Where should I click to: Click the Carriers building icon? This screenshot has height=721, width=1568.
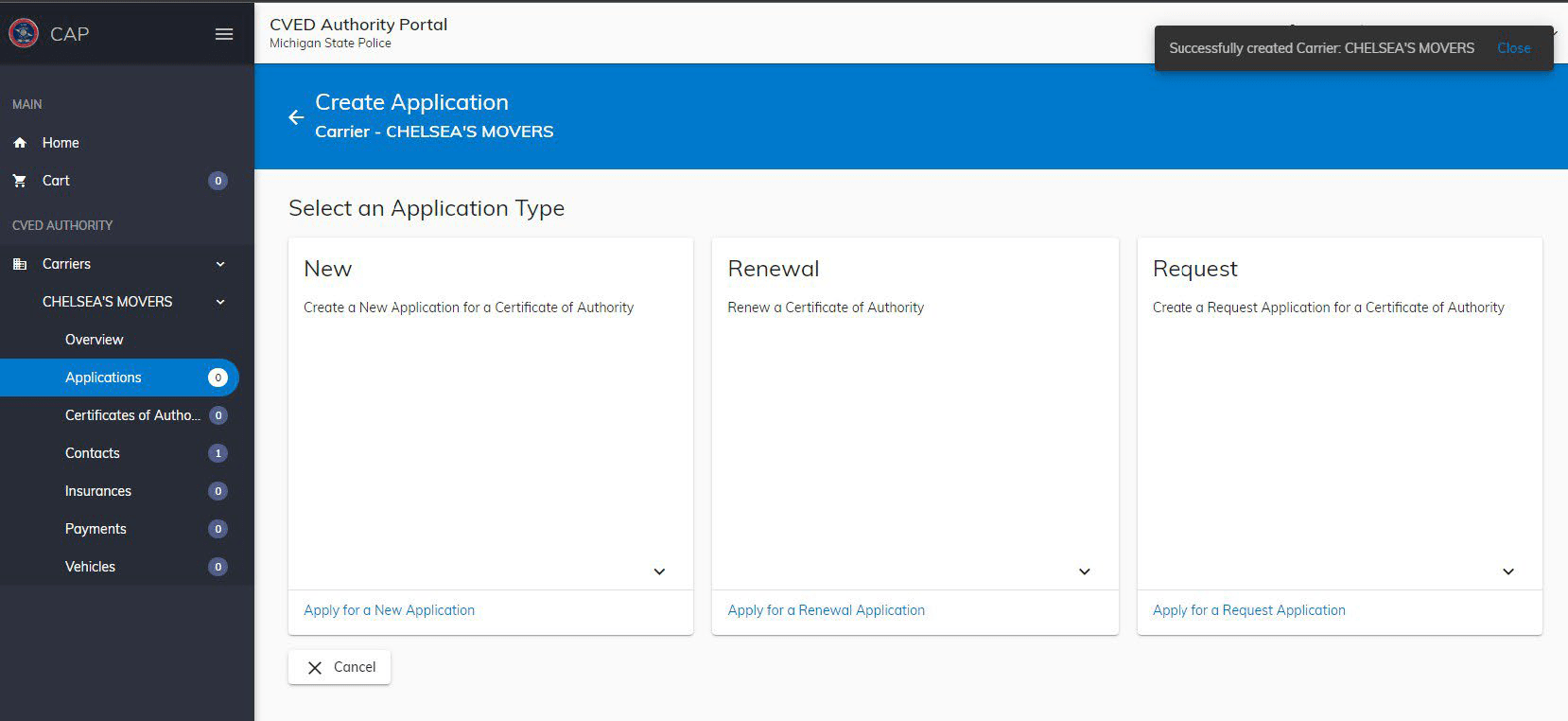pos(20,264)
